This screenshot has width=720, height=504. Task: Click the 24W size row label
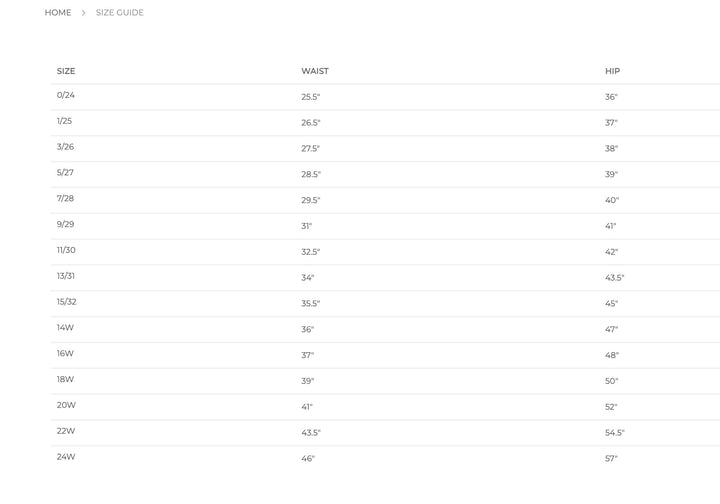pos(66,457)
